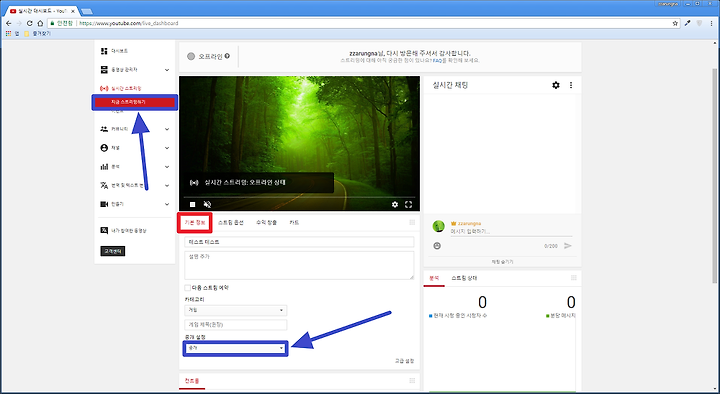Open the live chat three-dot menu
This screenshot has height=394, width=720.
click(x=571, y=85)
